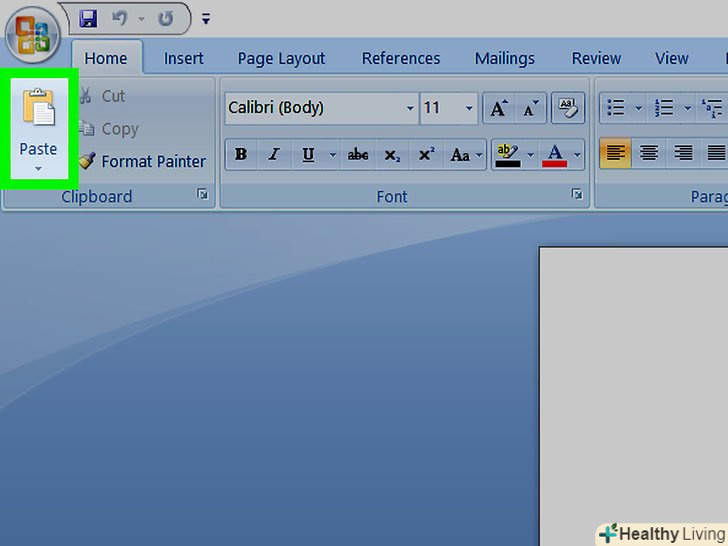728x546 pixels.
Task: Toggle italic formatting
Action: pos(274,154)
